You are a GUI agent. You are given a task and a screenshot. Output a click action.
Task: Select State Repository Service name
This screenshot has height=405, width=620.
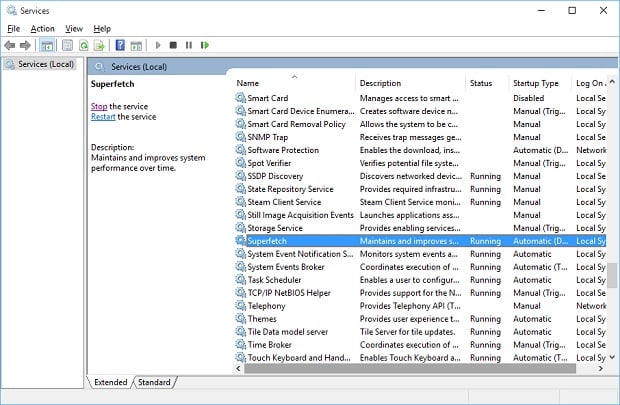290,189
